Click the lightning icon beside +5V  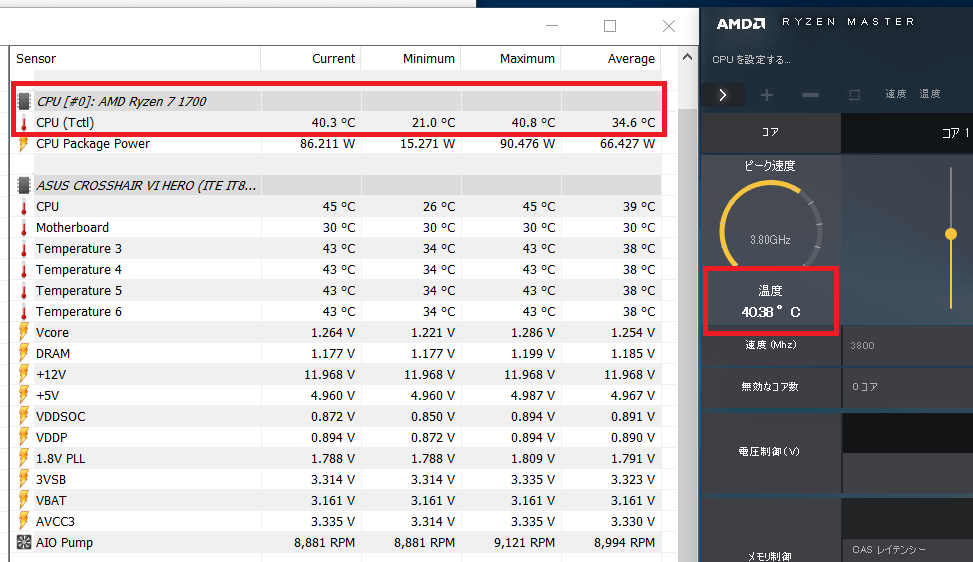point(24,396)
